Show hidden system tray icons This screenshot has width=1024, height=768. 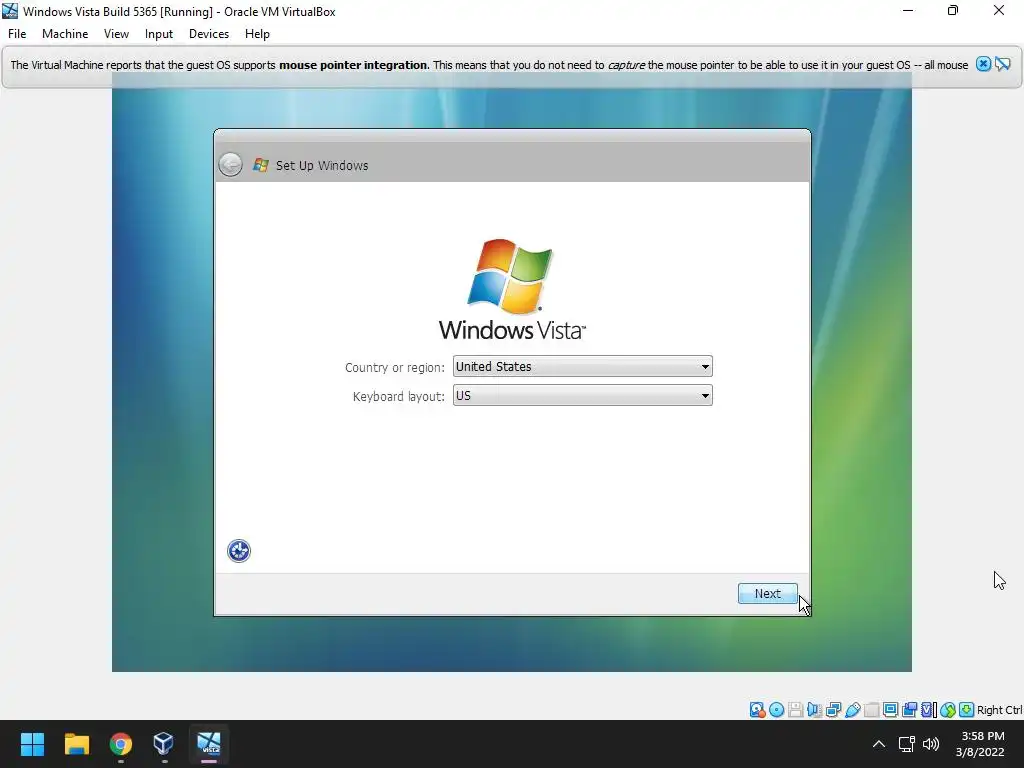tap(879, 744)
